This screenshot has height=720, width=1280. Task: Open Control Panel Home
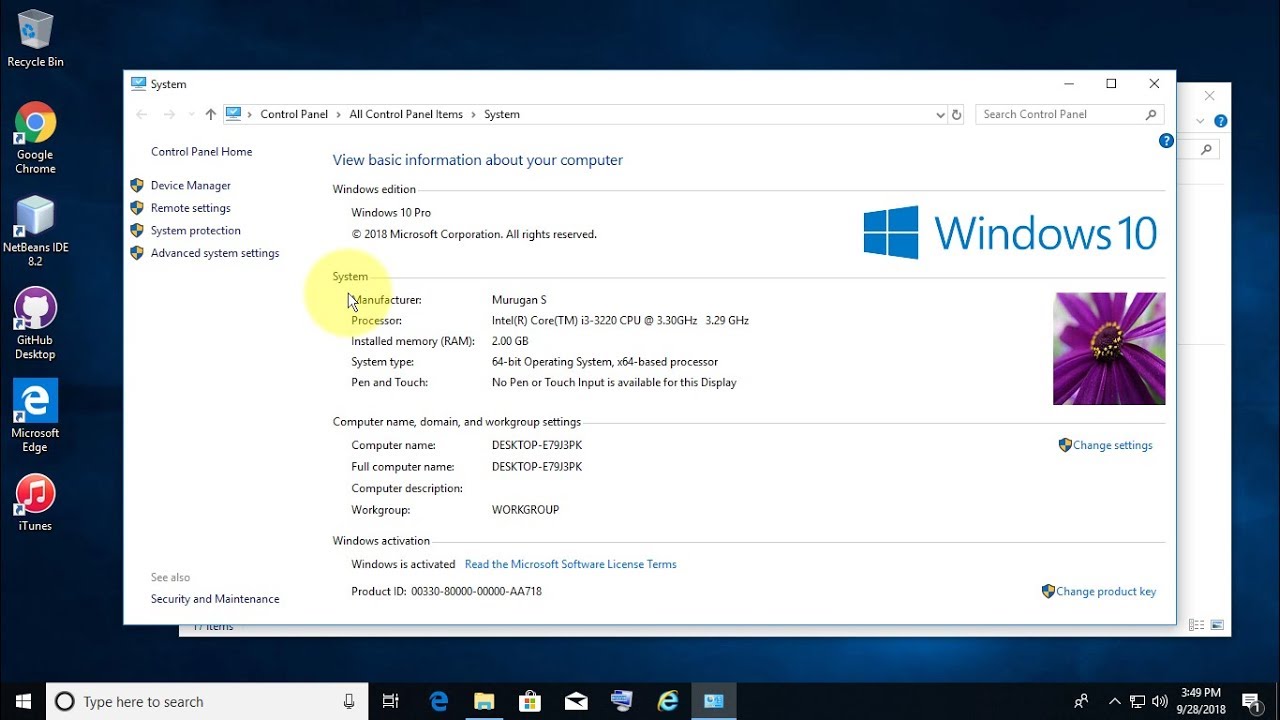[x=201, y=152]
